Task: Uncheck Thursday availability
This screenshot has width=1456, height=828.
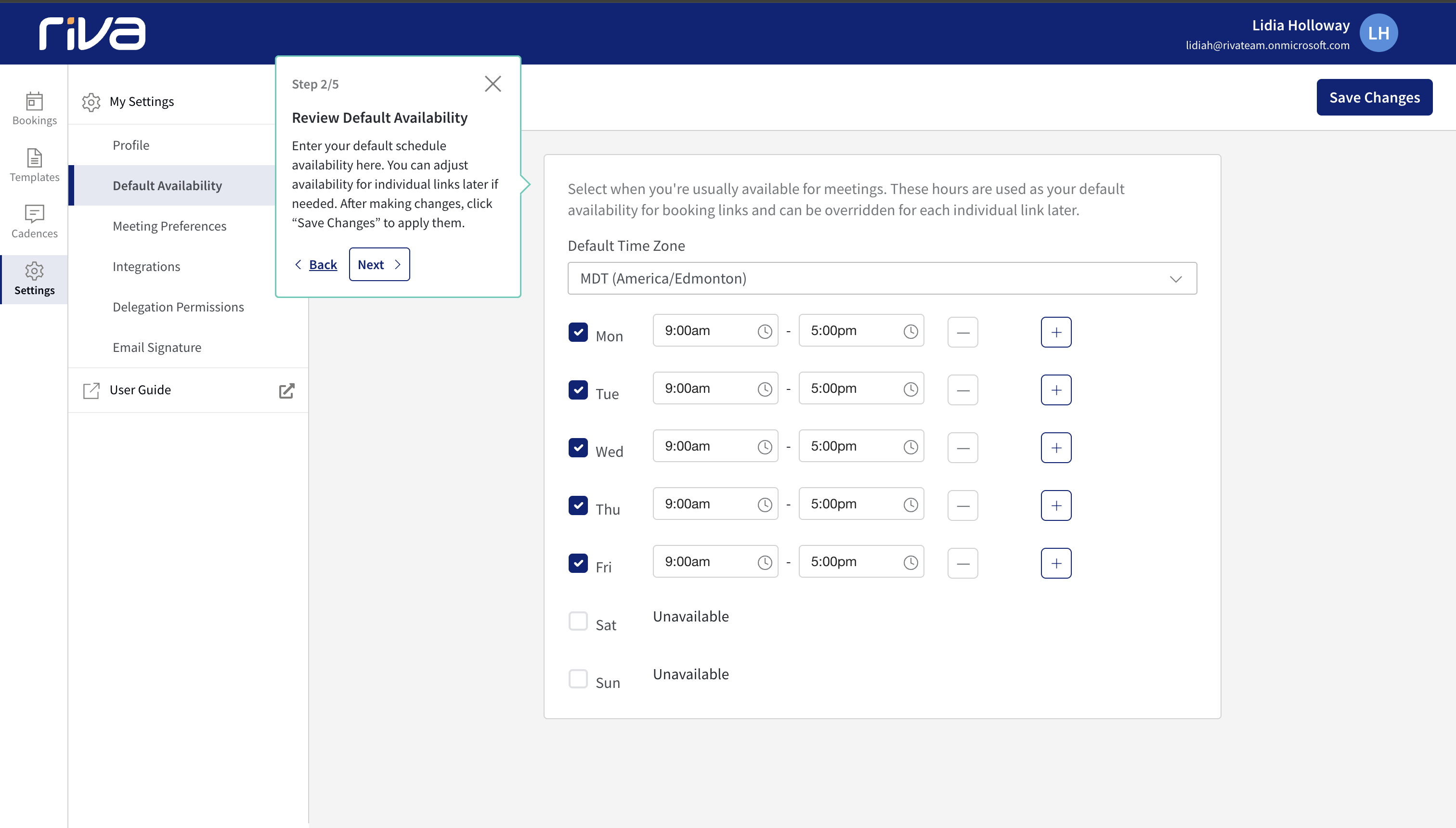Action: 578,505
